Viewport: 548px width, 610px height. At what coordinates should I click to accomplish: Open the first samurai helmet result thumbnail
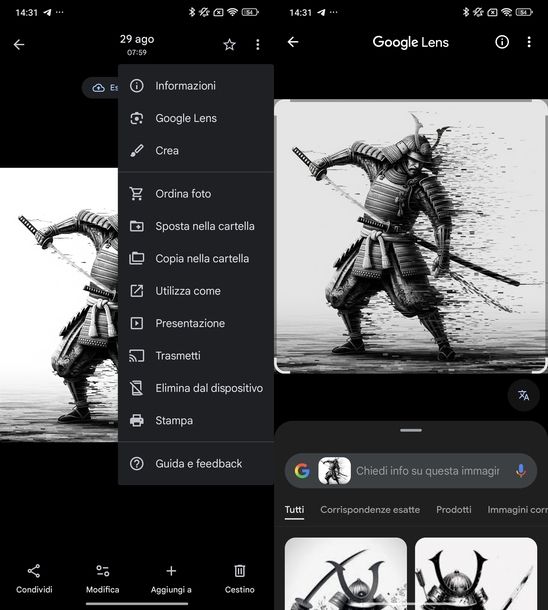346,573
